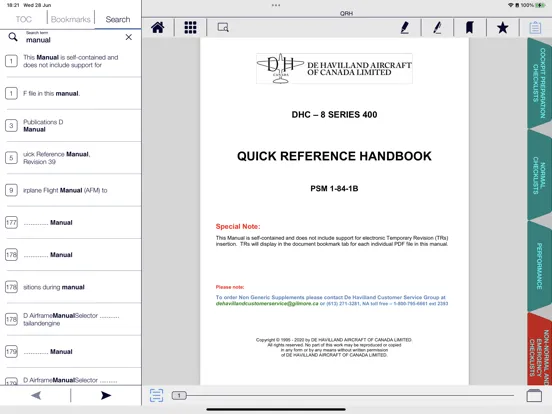This screenshot has width=552, height=414.
Task: Activate the page search magnifier tool
Action: tap(223, 27)
